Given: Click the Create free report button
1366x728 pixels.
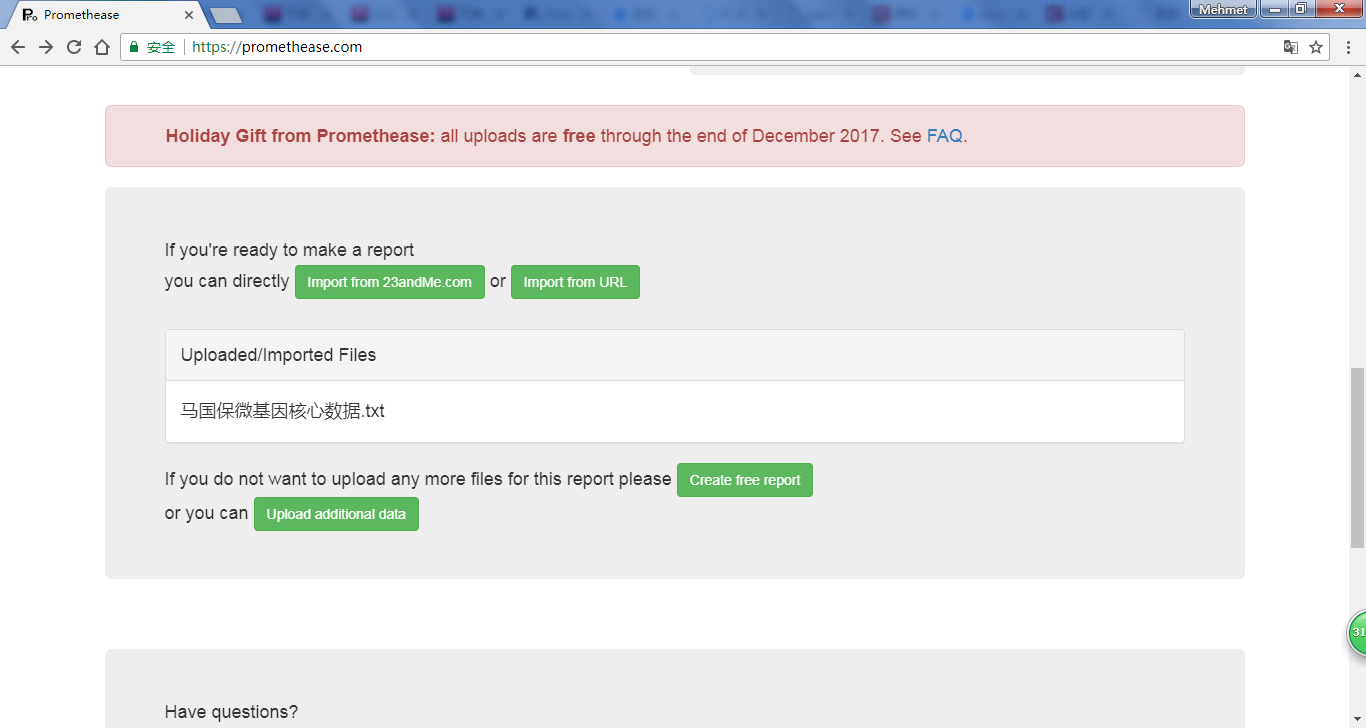Looking at the screenshot, I should tap(745, 480).
